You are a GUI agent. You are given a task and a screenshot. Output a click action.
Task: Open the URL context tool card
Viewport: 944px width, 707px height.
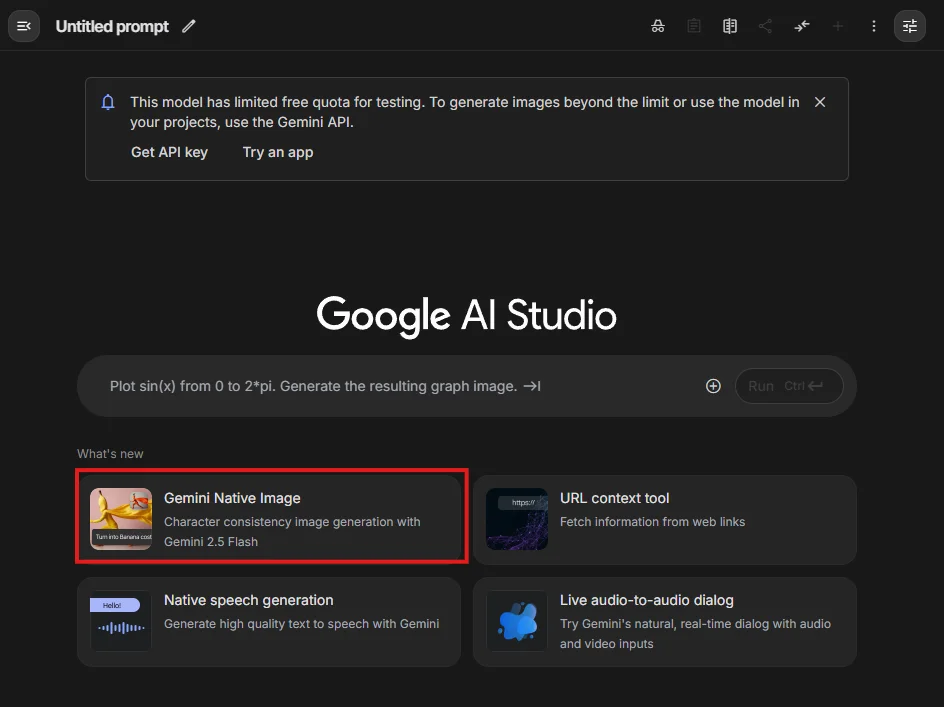coord(665,519)
